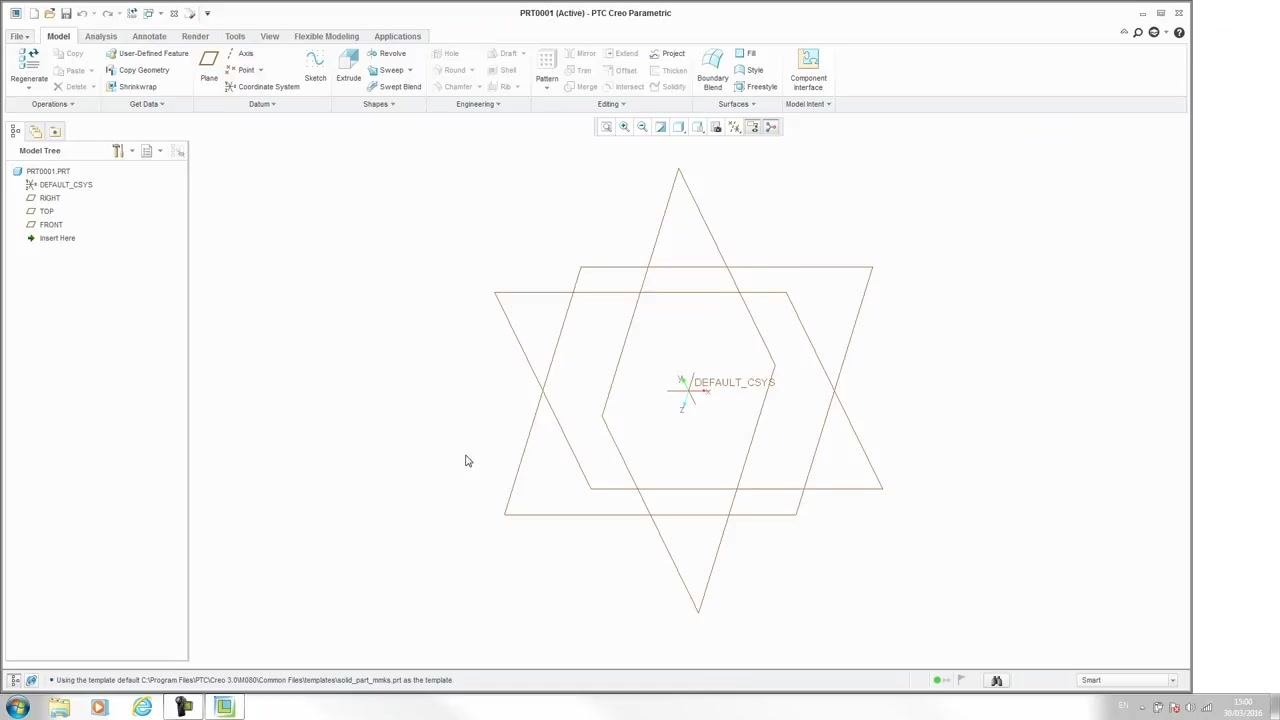Open User-Defined Feature
The width and height of the screenshot is (1280, 720).
pyautogui.click(x=147, y=53)
